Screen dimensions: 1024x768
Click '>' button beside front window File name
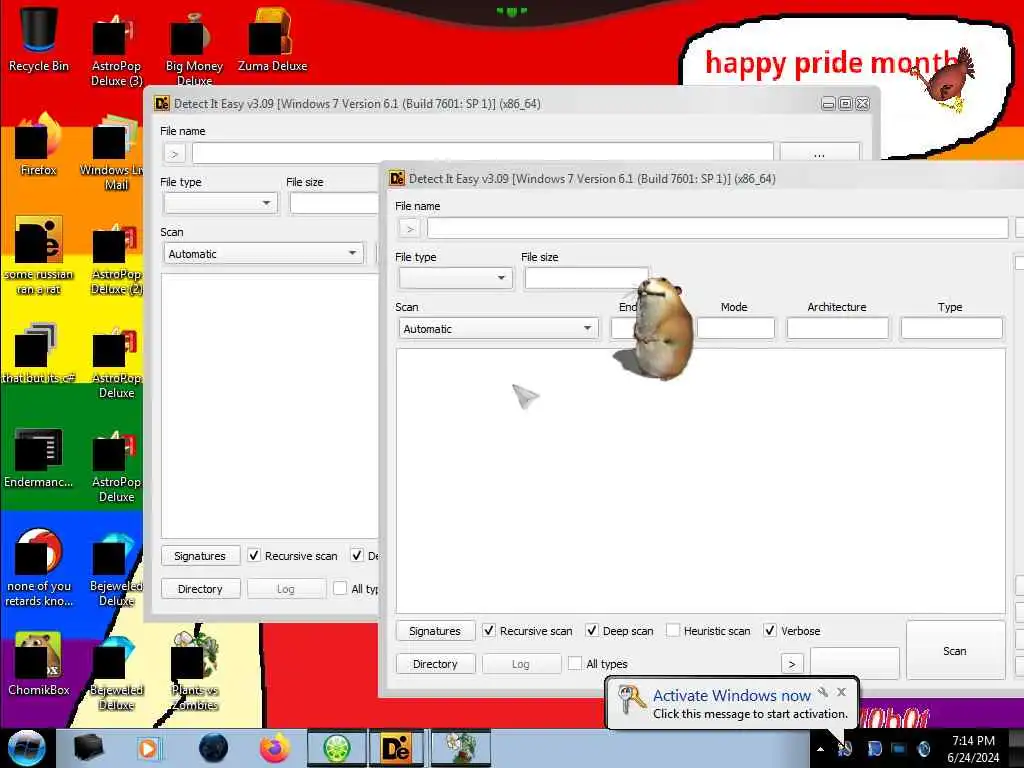coord(409,229)
